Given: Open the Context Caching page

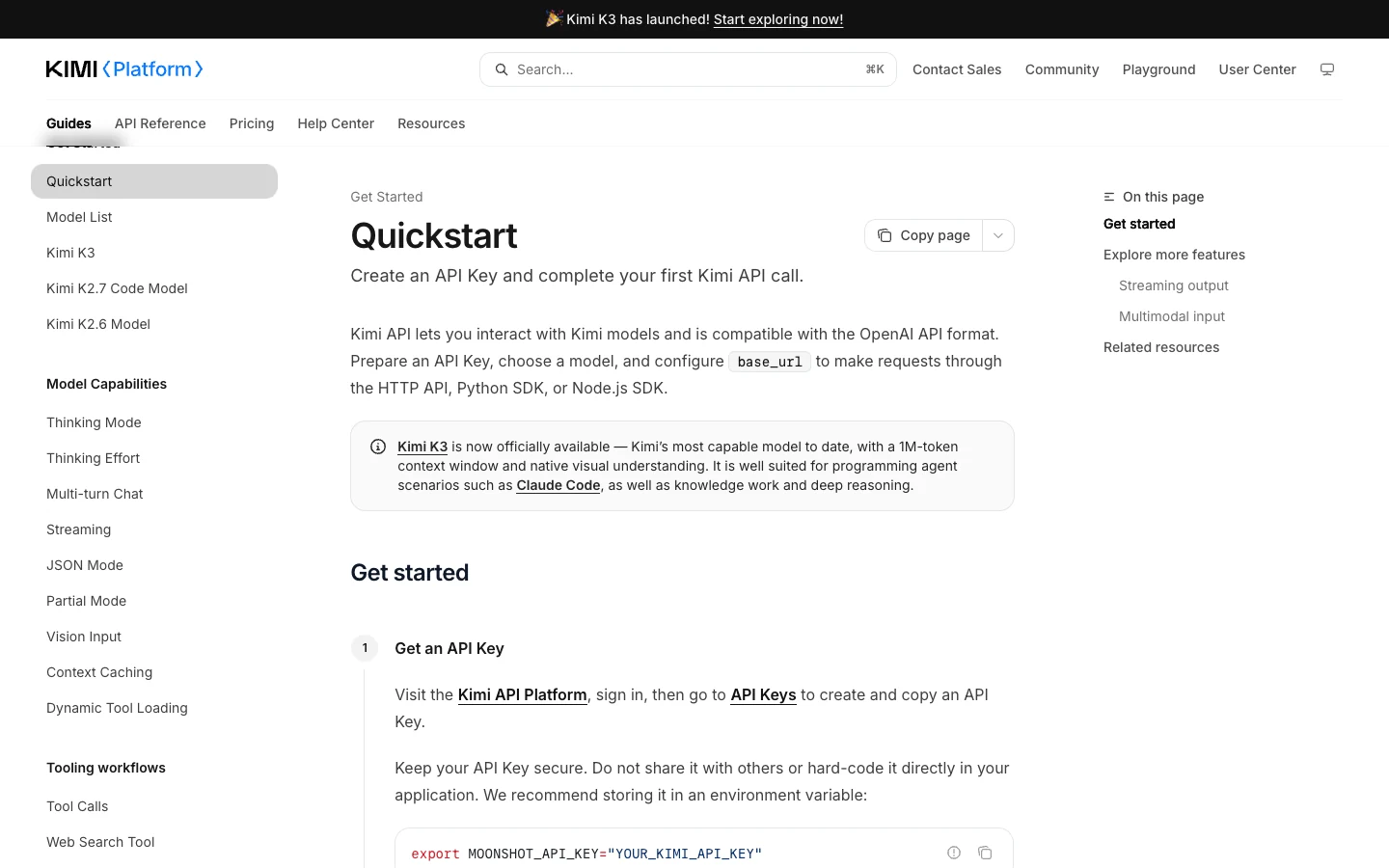Looking at the screenshot, I should click(99, 672).
